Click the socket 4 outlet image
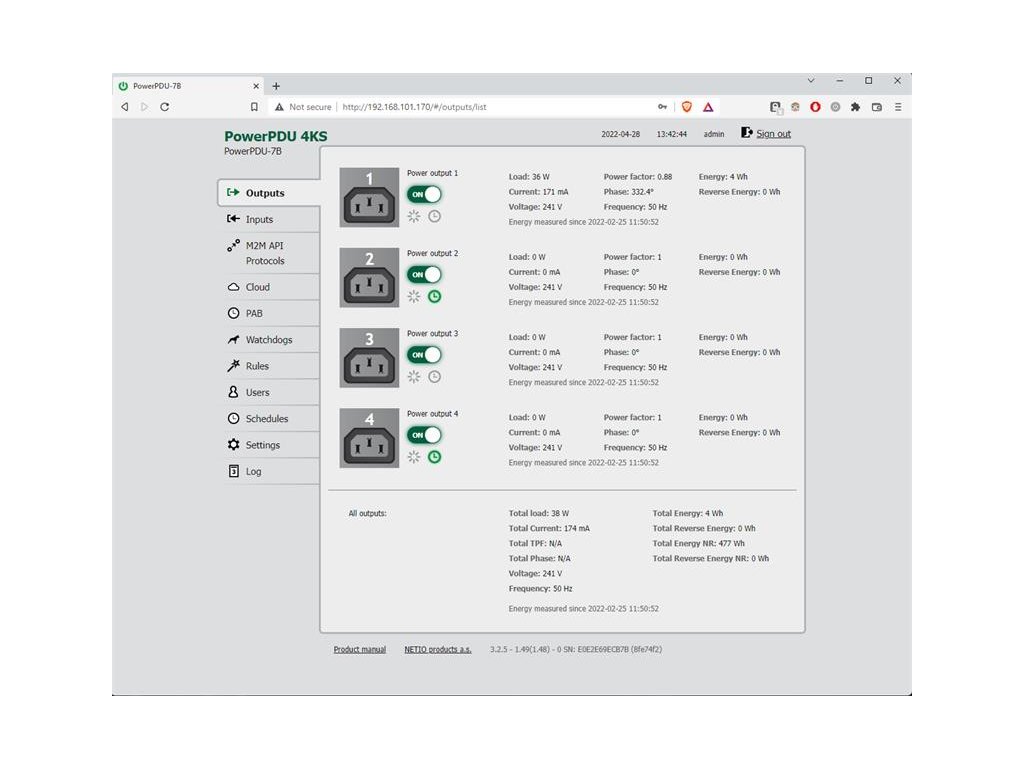The height and width of the screenshot is (768, 1024). (369, 438)
